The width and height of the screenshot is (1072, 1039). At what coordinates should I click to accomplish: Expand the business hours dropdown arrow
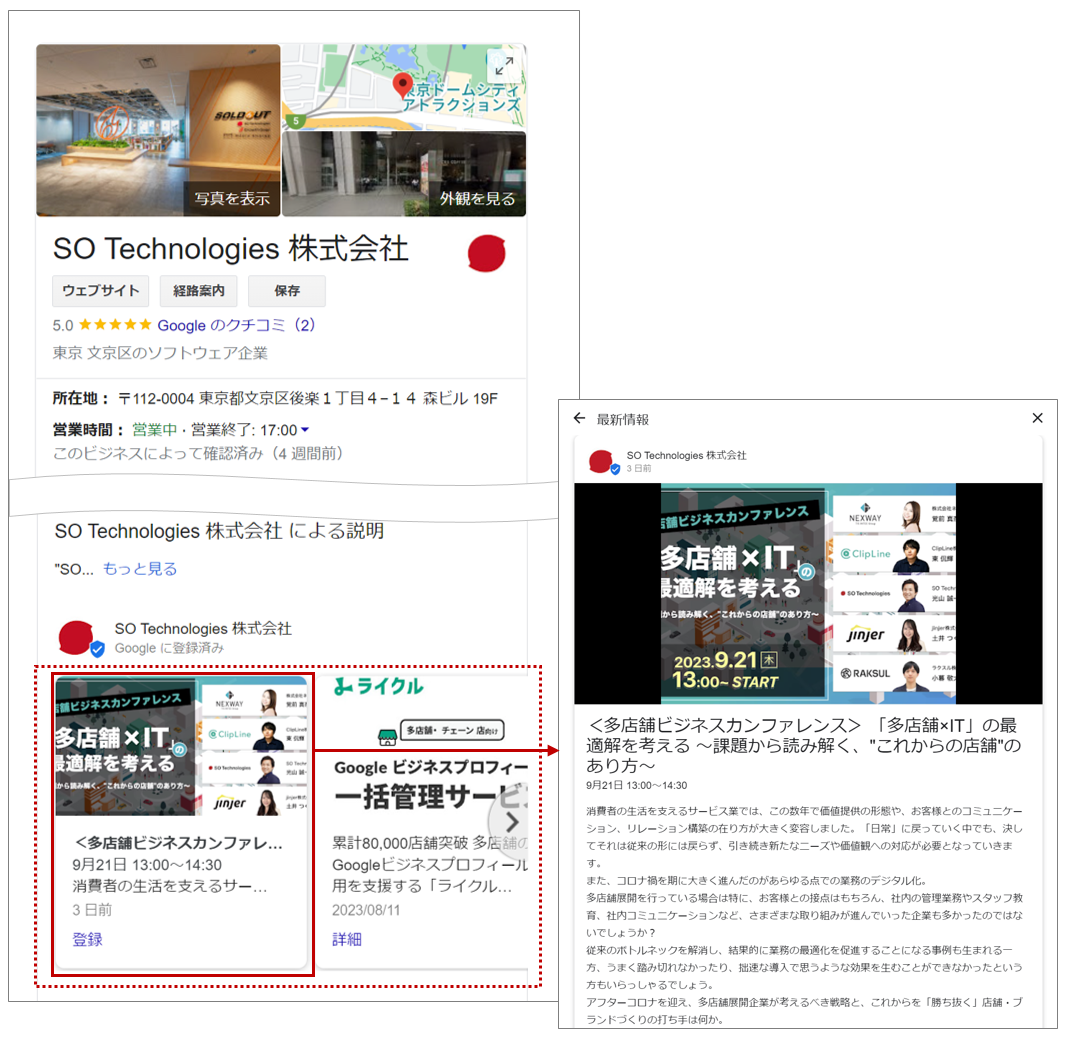305,431
